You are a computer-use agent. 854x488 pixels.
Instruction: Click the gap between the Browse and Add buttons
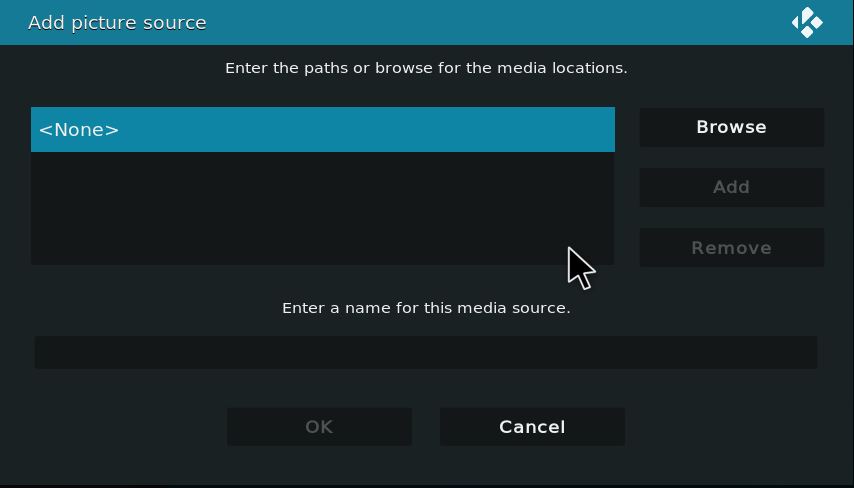[x=731, y=157]
